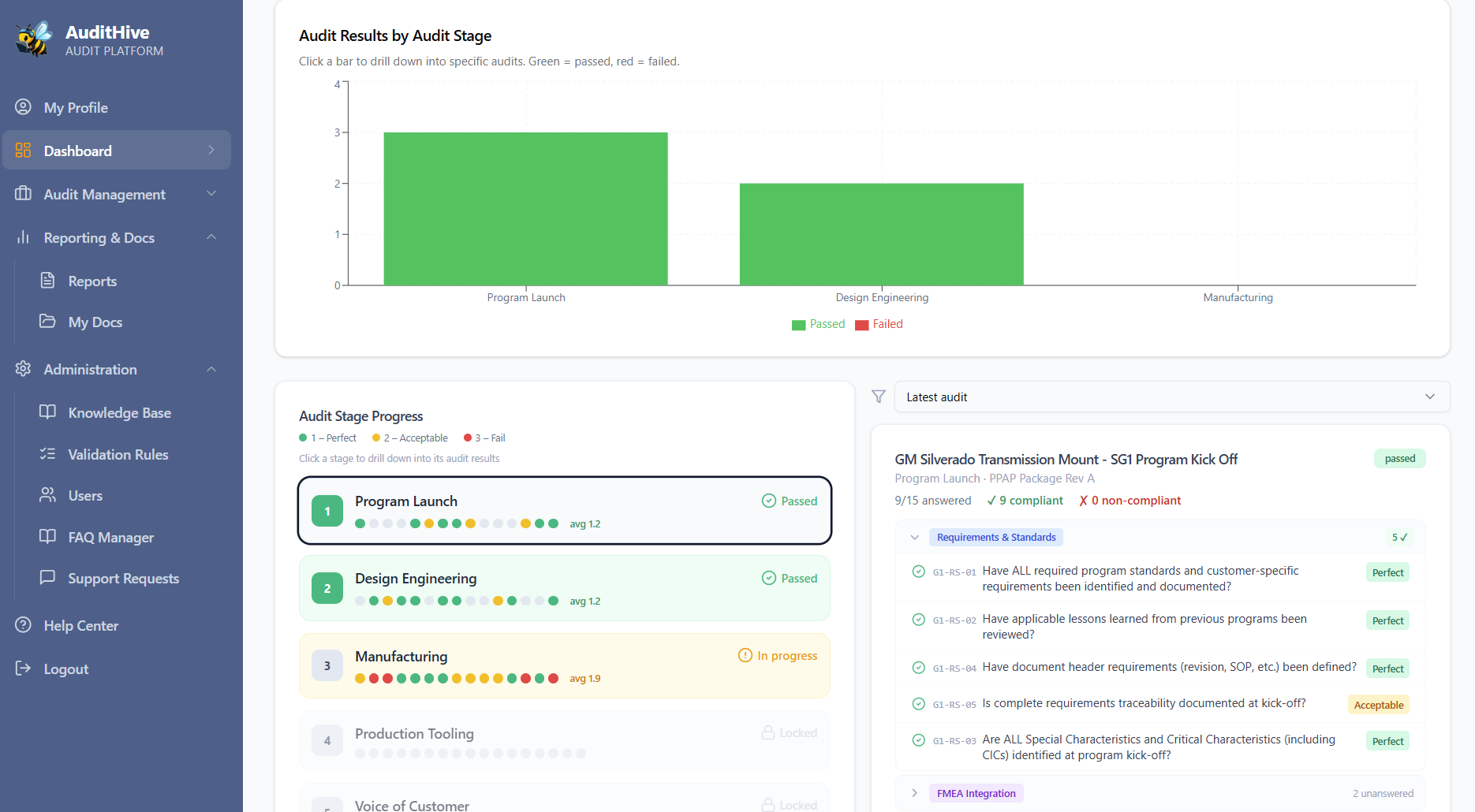Click the Logout arrow icon
The height and width of the screenshot is (812, 1475).
pyautogui.click(x=24, y=669)
